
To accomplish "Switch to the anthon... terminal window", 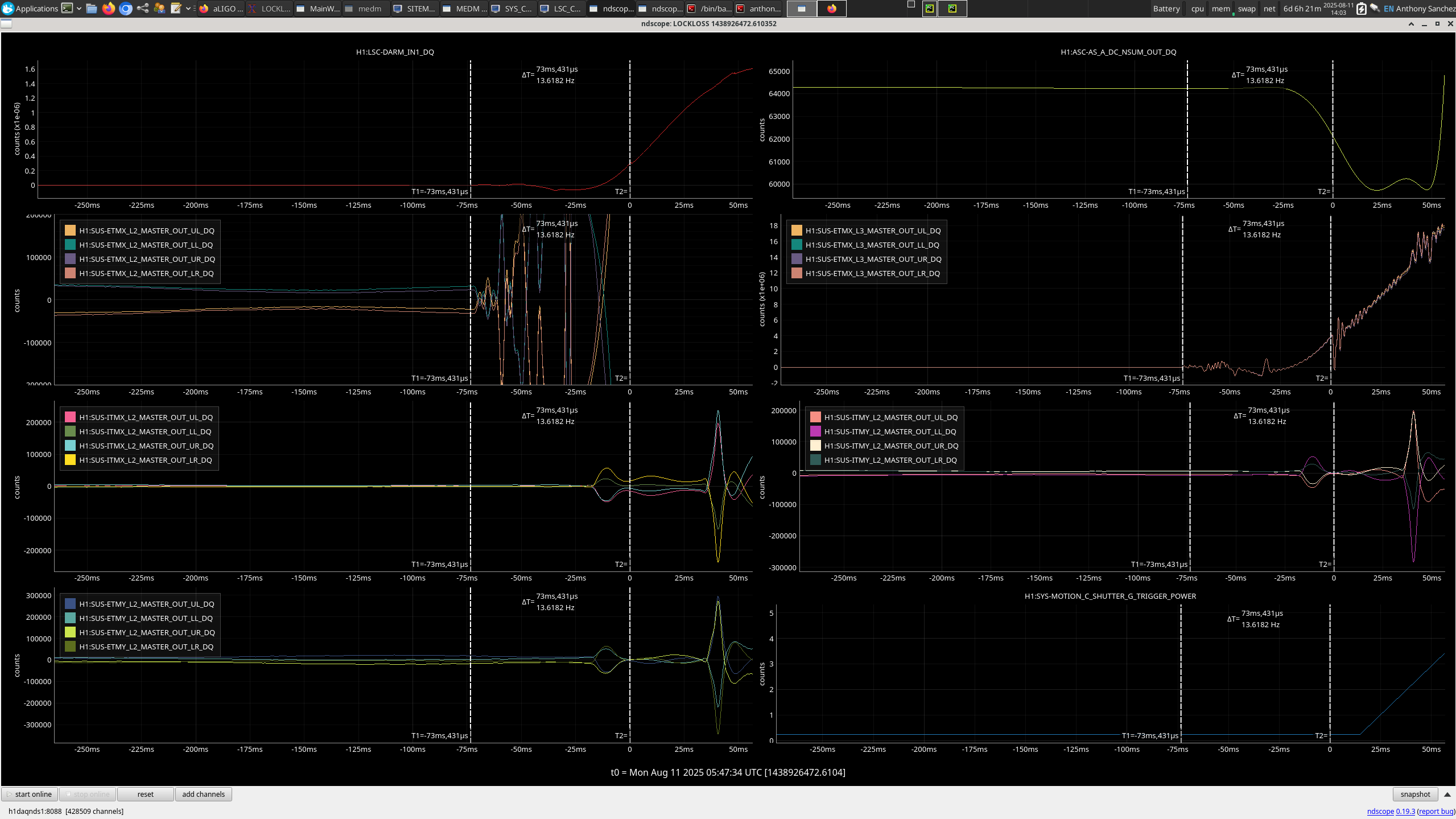I will [x=758, y=9].
